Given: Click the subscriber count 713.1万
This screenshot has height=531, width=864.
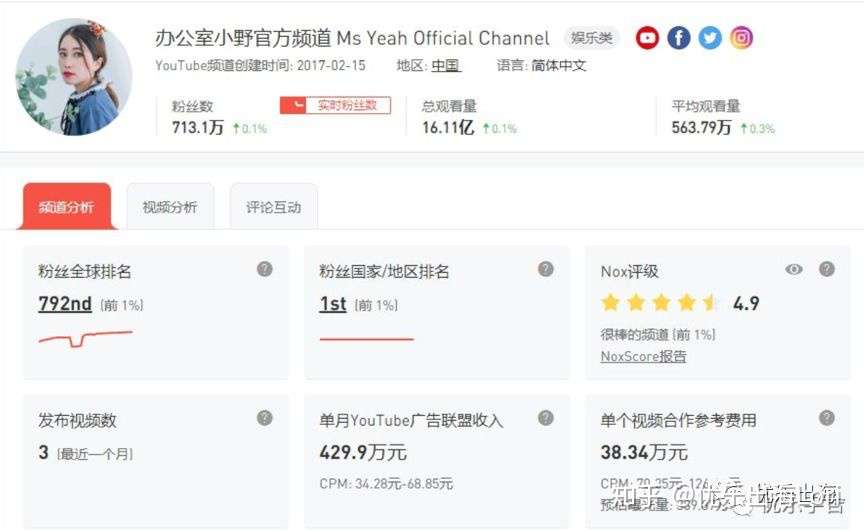Looking at the screenshot, I should click(198, 128).
